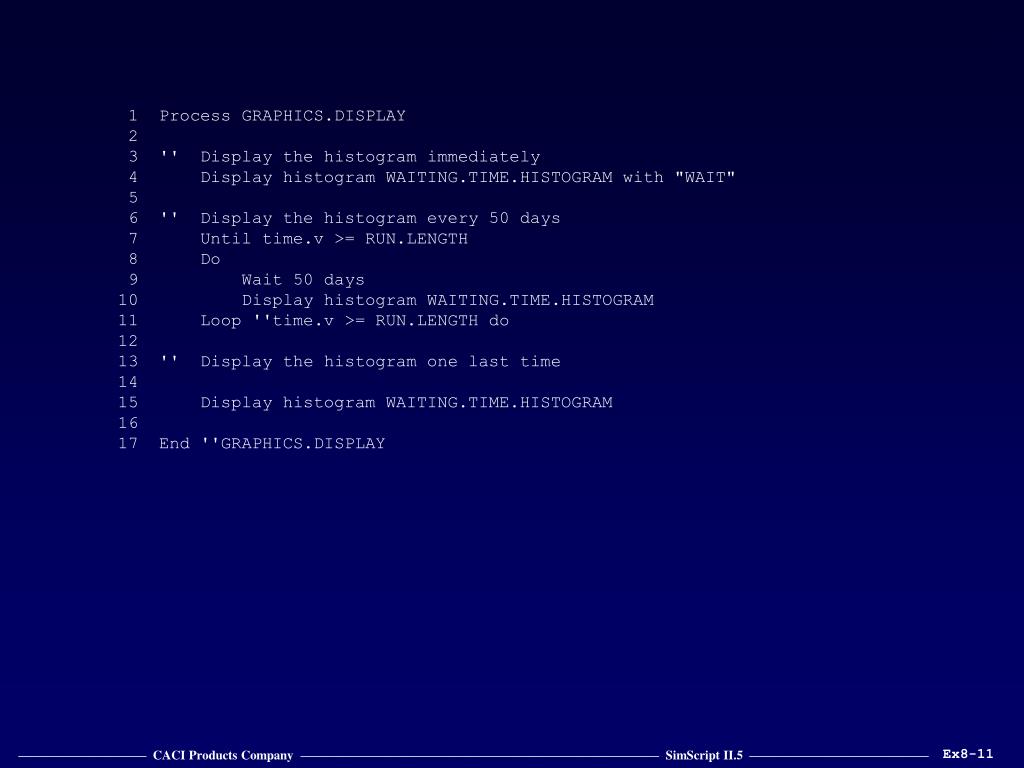Click line with "WAIT" histogram display

tap(468, 178)
